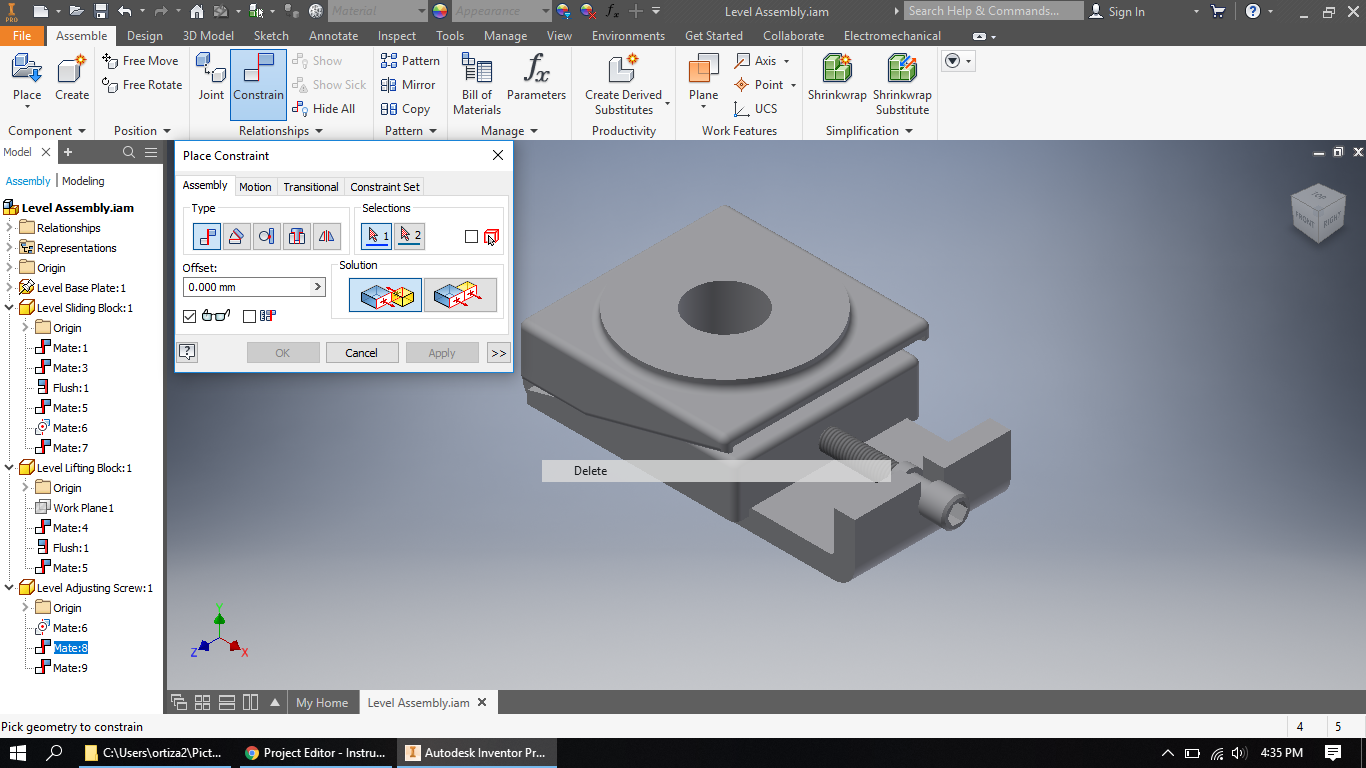Select the Mirror tool in the Pattern panel

coord(408,85)
